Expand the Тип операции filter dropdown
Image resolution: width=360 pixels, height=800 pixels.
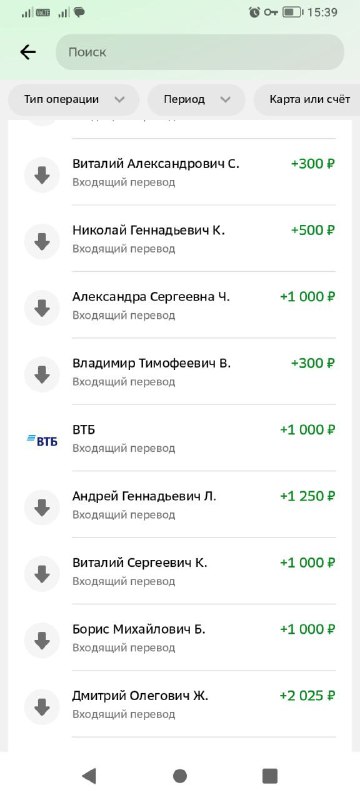click(73, 99)
